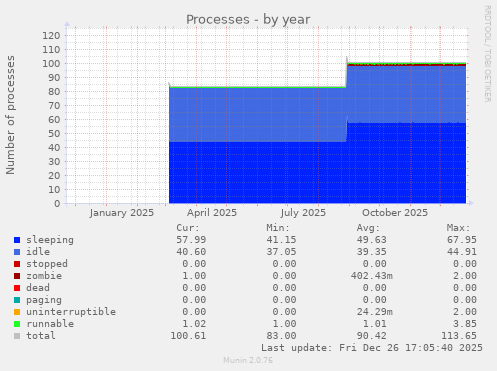Image resolution: width=497 pixels, height=371 pixels.
Task: Click the stopped legend color swatch
Action: pos(17,264)
